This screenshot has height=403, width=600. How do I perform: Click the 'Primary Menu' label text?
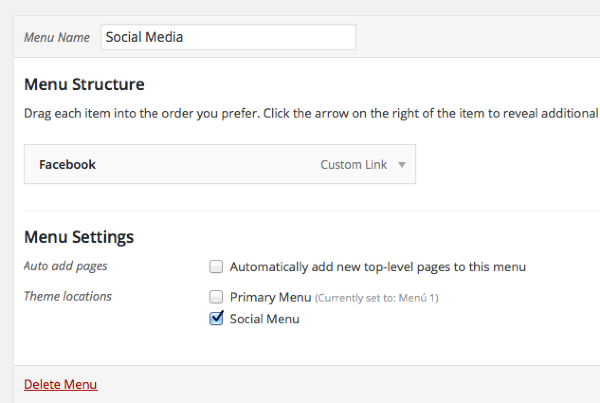point(270,297)
